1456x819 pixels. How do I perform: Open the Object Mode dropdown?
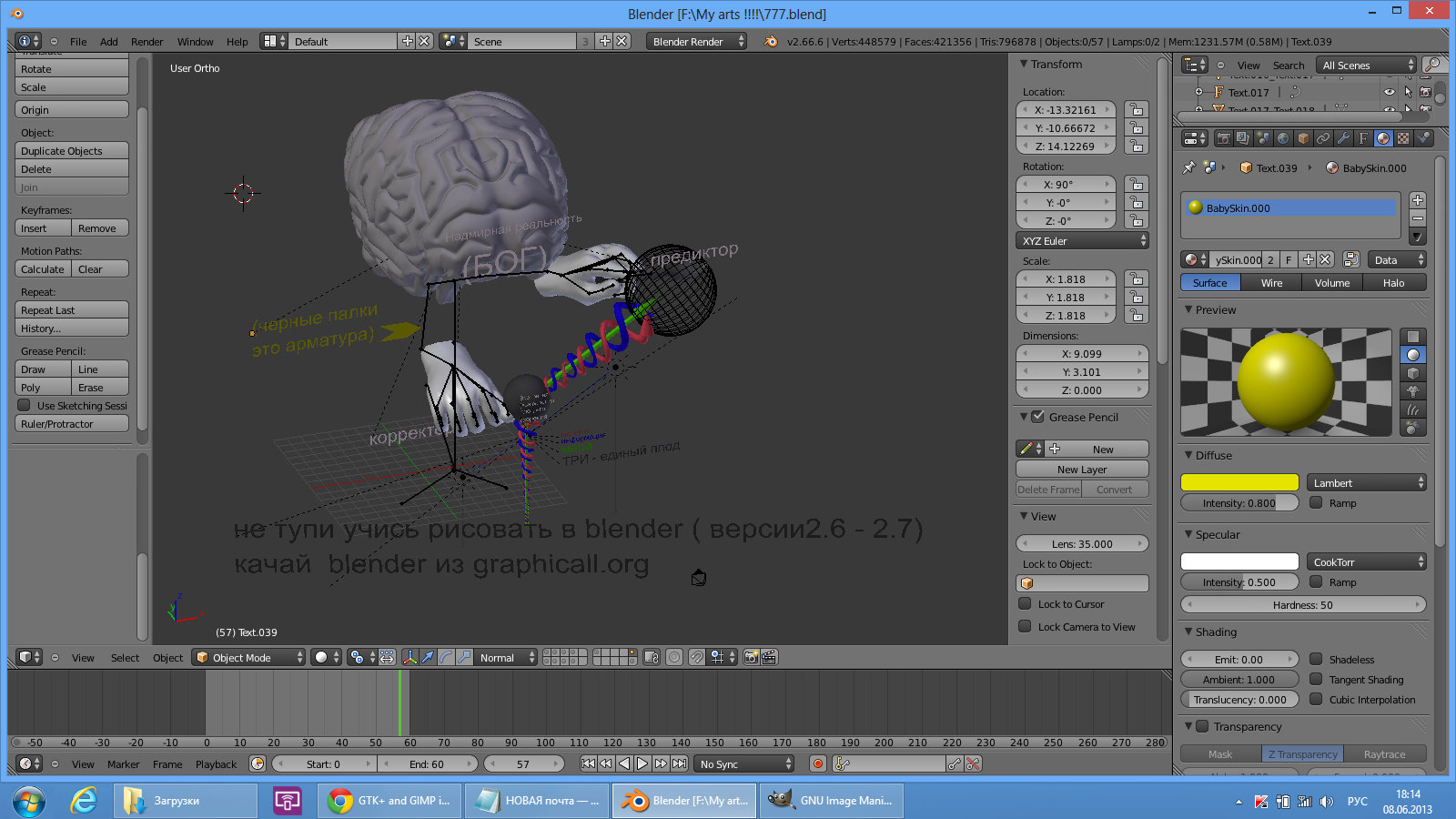[248, 657]
